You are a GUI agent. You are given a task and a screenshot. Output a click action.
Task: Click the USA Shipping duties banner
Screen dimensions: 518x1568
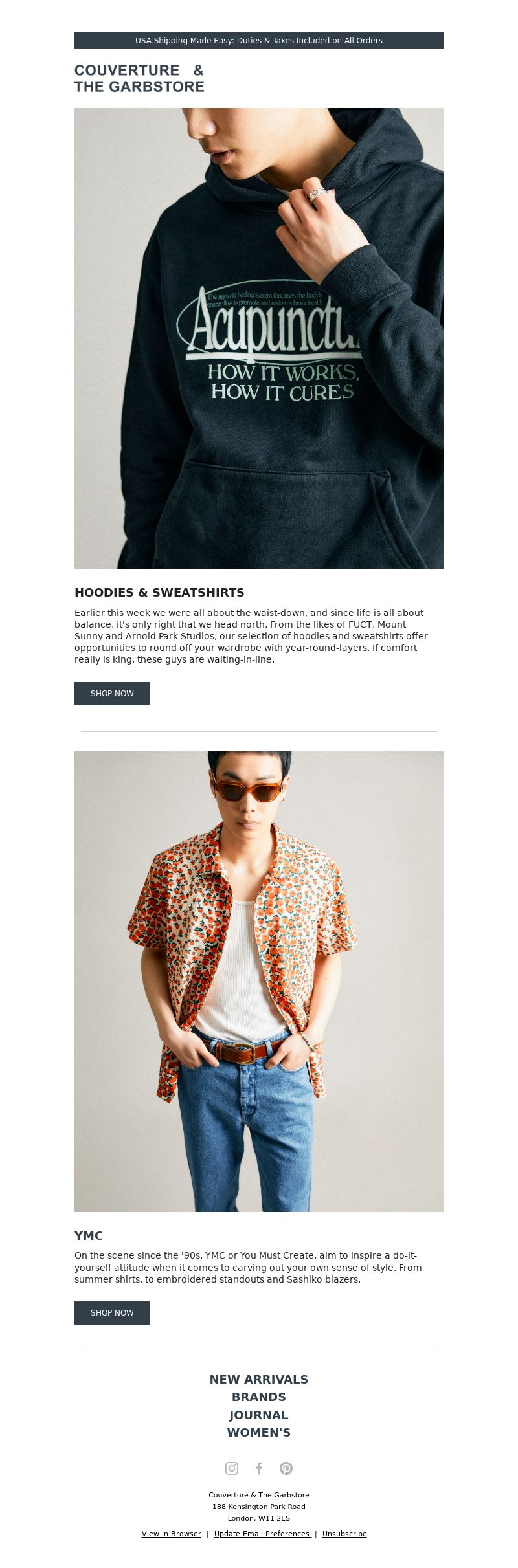pos(259,40)
